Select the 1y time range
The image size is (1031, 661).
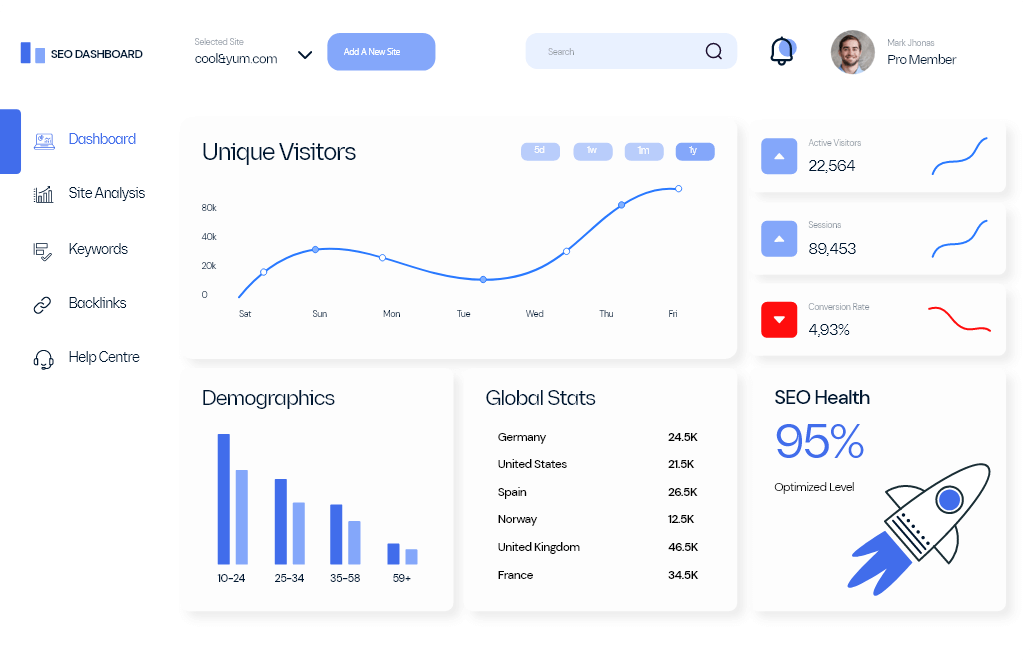[695, 151]
